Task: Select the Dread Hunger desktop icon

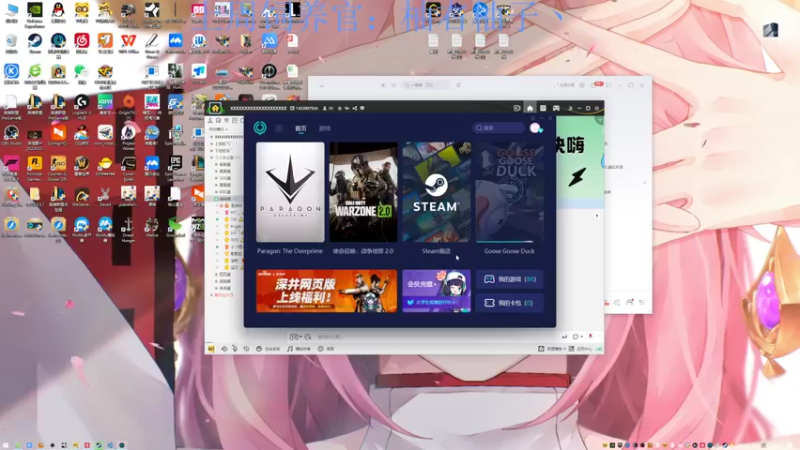Action: point(129,229)
